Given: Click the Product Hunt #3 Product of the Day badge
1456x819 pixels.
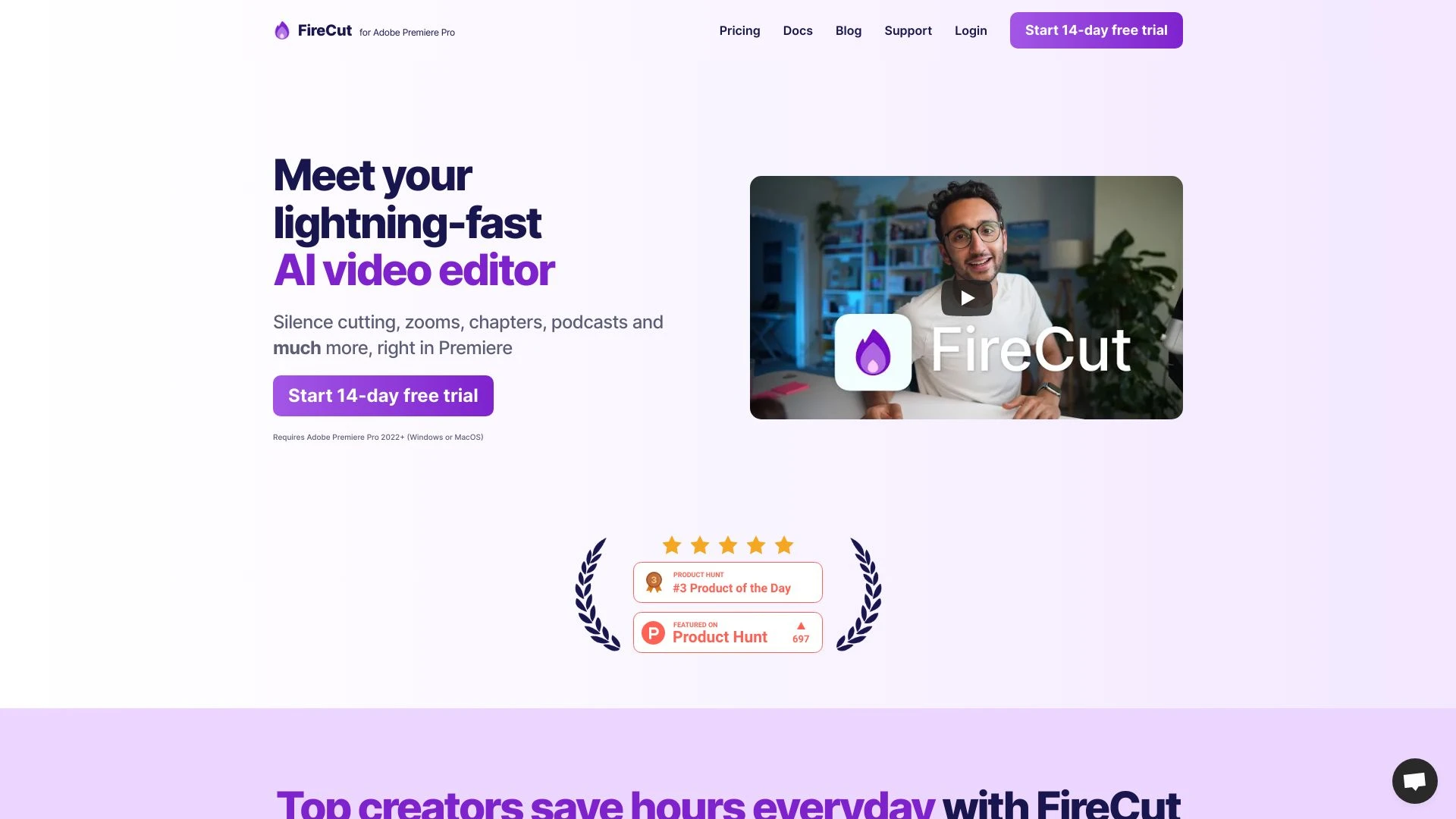Looking at the screenshot, I should [x=728, y=582].
